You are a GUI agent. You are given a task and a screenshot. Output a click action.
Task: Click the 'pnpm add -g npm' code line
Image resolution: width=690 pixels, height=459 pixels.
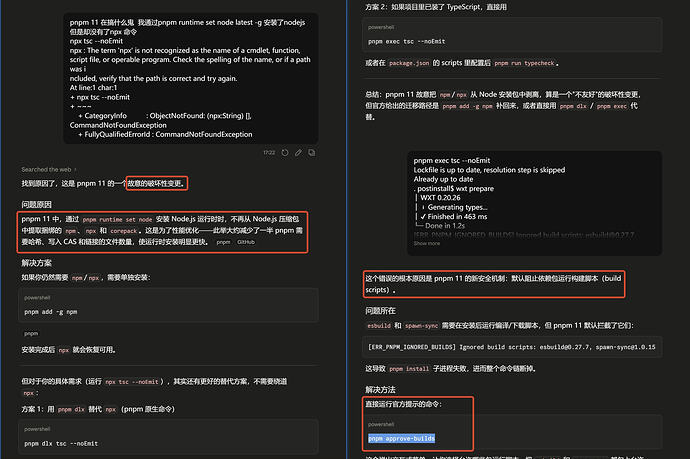point(51,312)
